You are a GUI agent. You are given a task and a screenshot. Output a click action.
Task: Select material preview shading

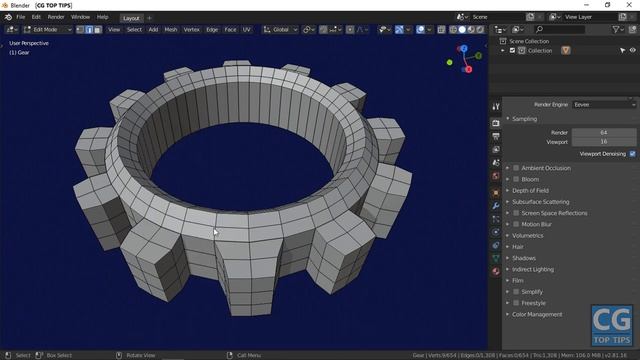point(471,29)
